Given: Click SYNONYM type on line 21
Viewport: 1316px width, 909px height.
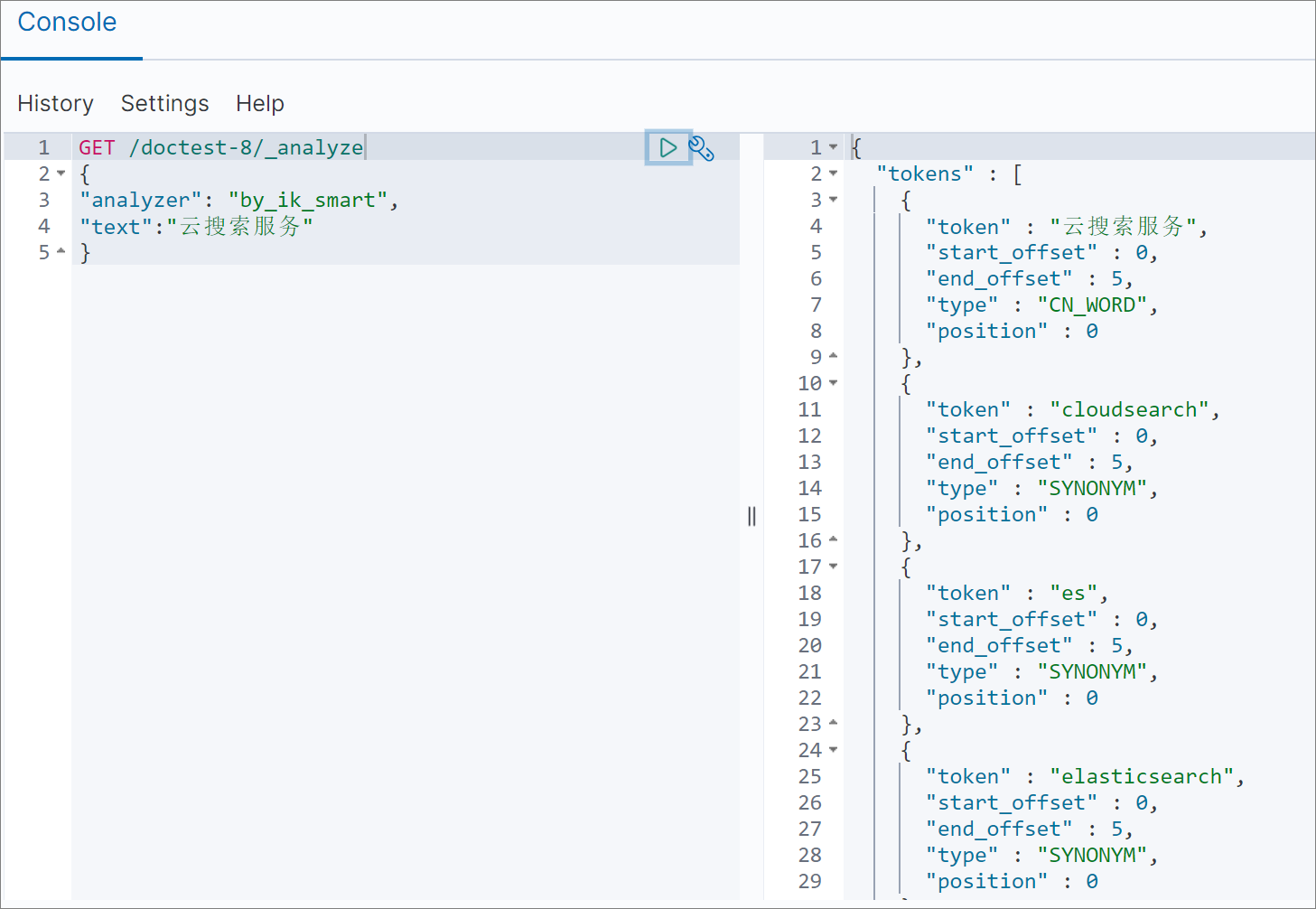Looking at the screenshot, I should (x=1092, y=671).
